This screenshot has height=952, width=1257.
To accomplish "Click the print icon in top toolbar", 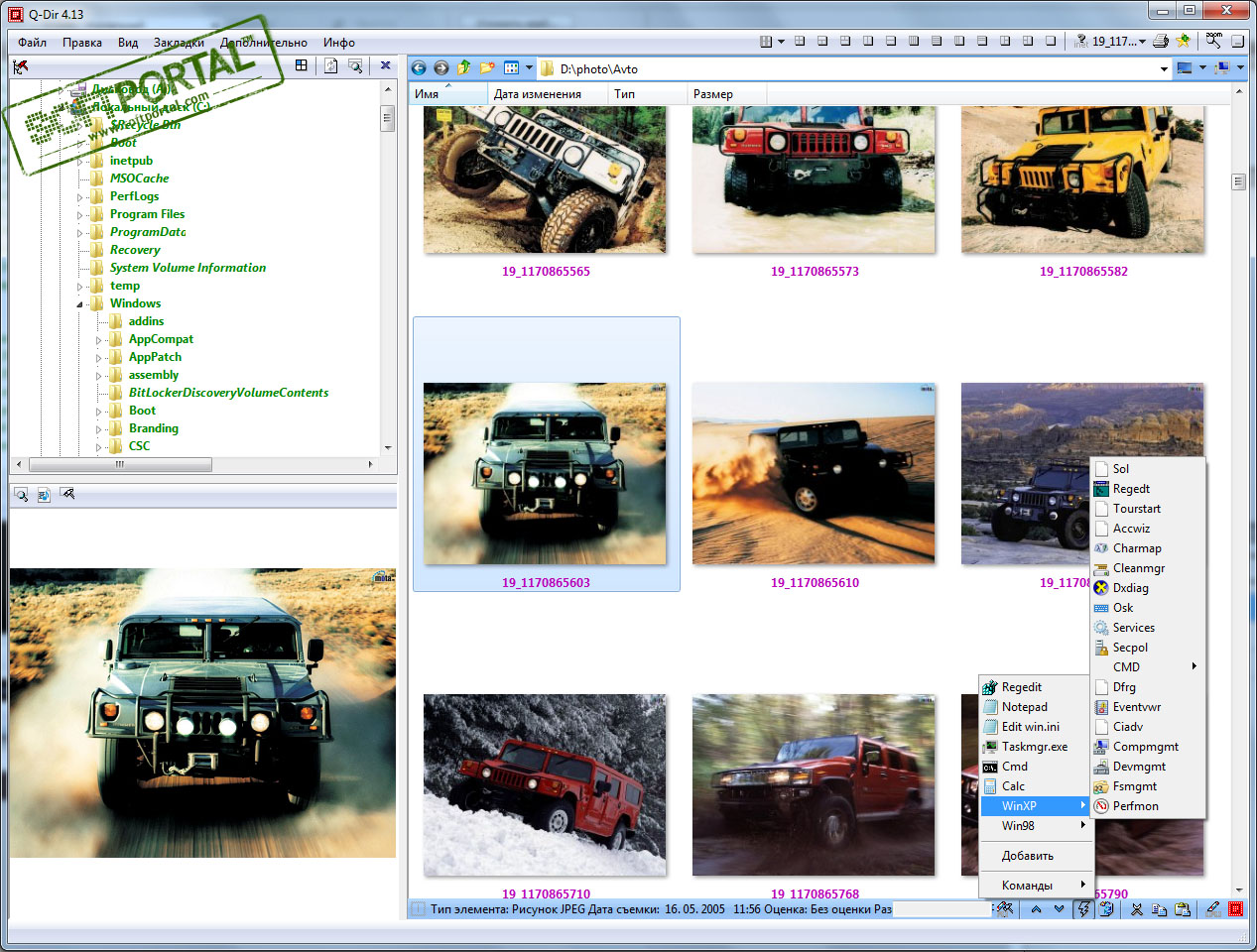I will (x=1161, y=42).
